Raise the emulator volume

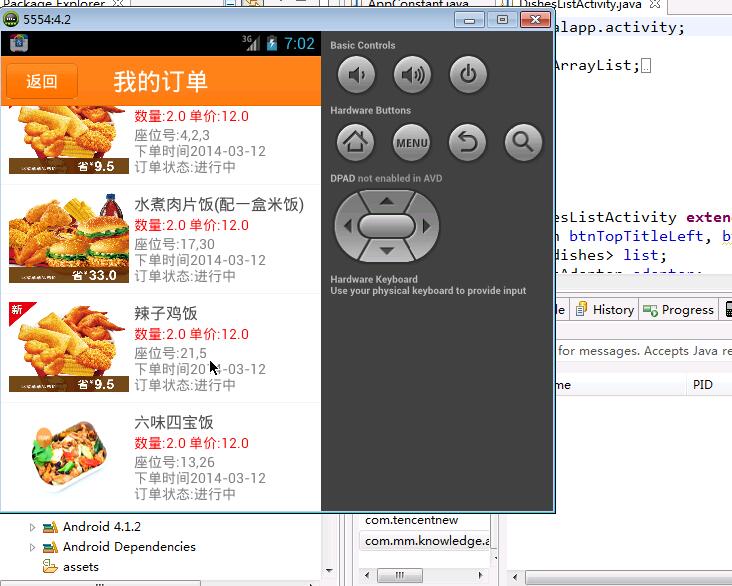click(x=412, y=75)
